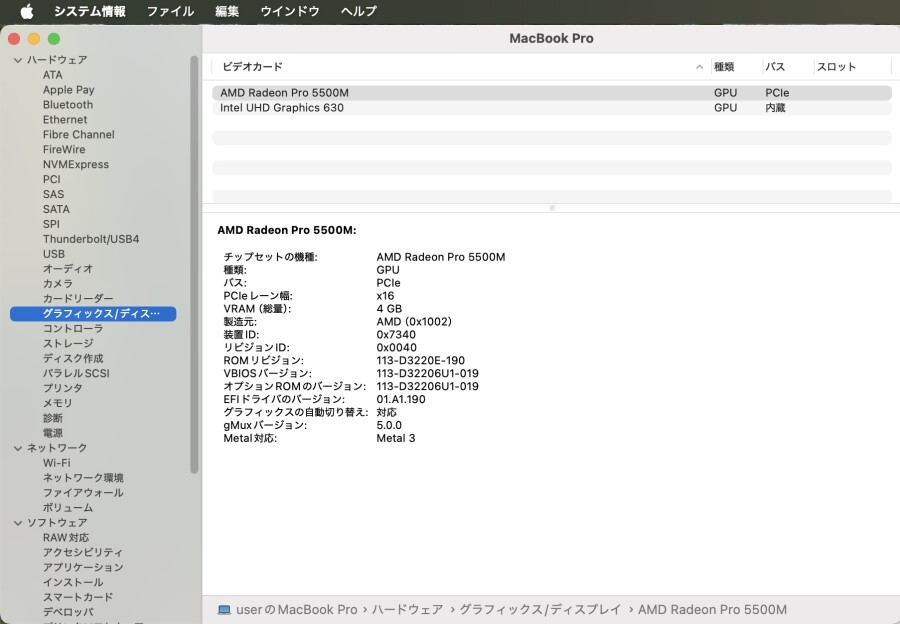Select カメラ in the sidebar

coord(58,284)
